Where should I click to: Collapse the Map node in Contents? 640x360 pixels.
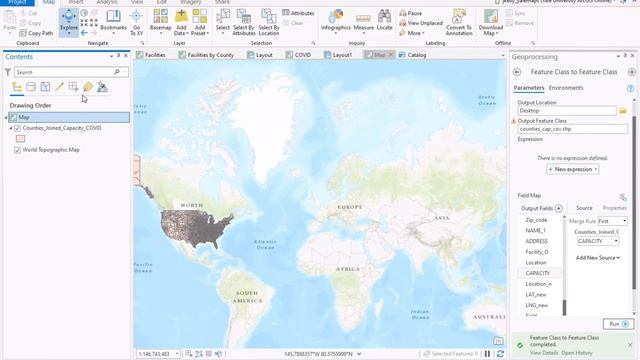[x=6, y=118]
